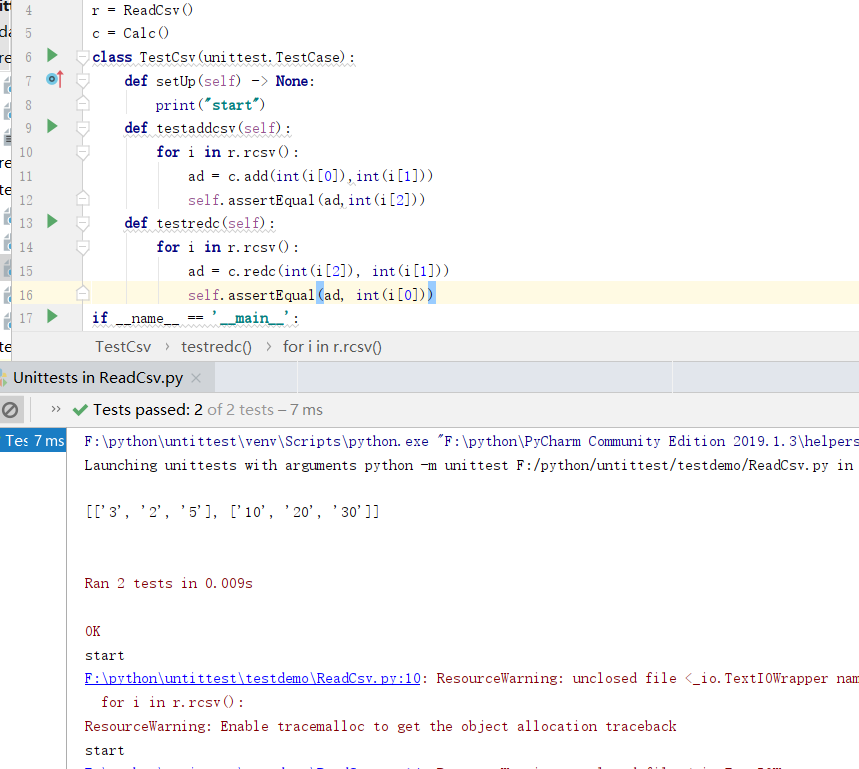Viewport: 859px width, 769px height.
Task: Click on 'class TestCsv(unittest.TestCase):' code line
Action: pos(224,58)
